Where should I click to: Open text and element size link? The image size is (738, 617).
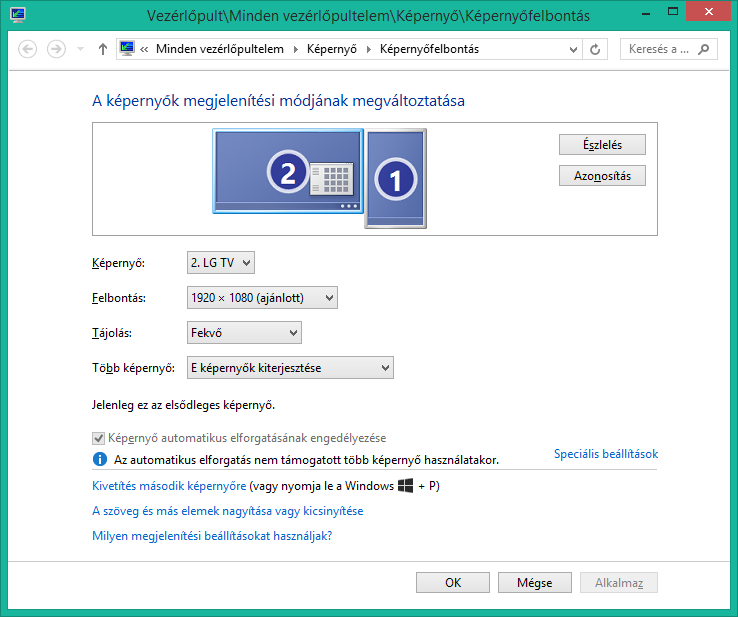pos(228,511)
